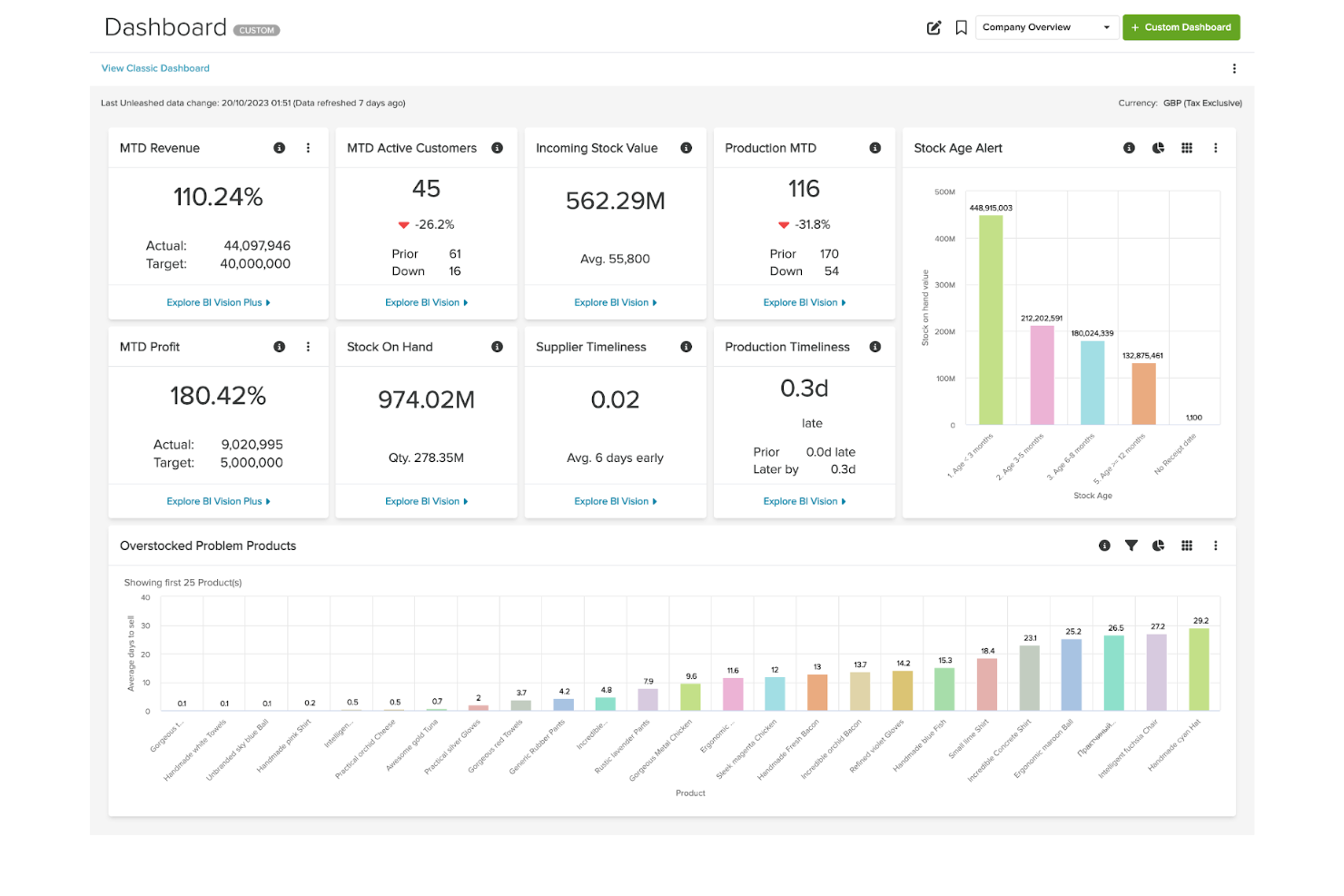Switch Overstocked Problem Products to pie chart
The width and height of the screenshot is (1344, 896).
1158,546
